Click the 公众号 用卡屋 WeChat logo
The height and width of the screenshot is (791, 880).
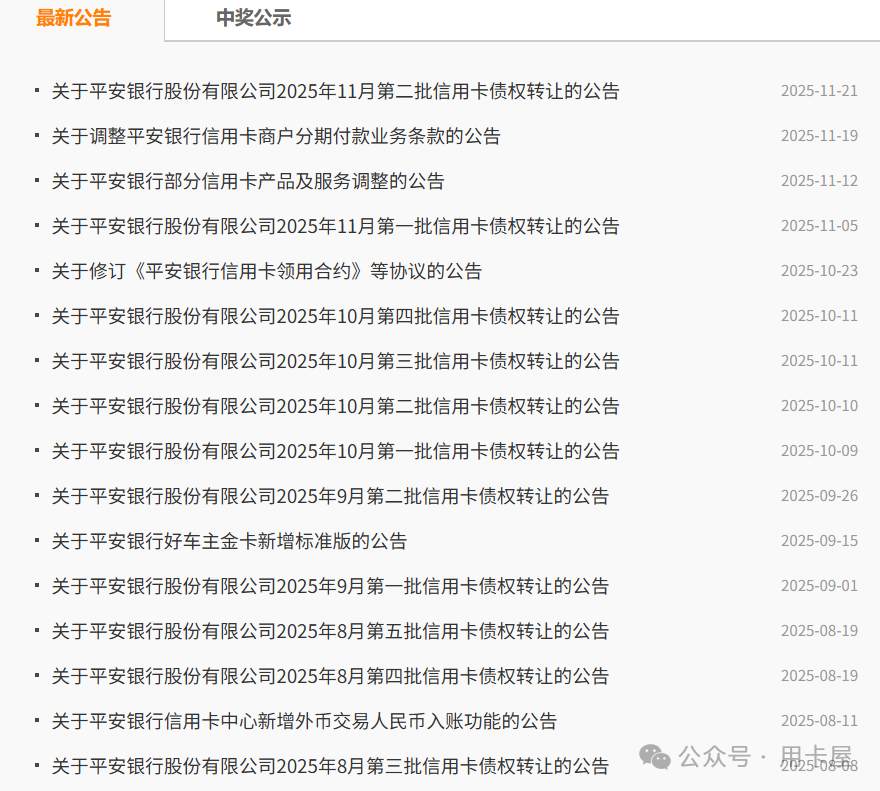655,757
